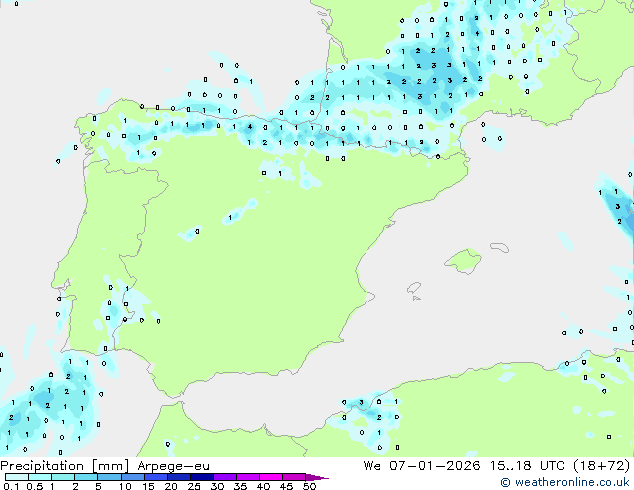Click the "Precipitation" title word
634x490 pixels.
(42, 466)
